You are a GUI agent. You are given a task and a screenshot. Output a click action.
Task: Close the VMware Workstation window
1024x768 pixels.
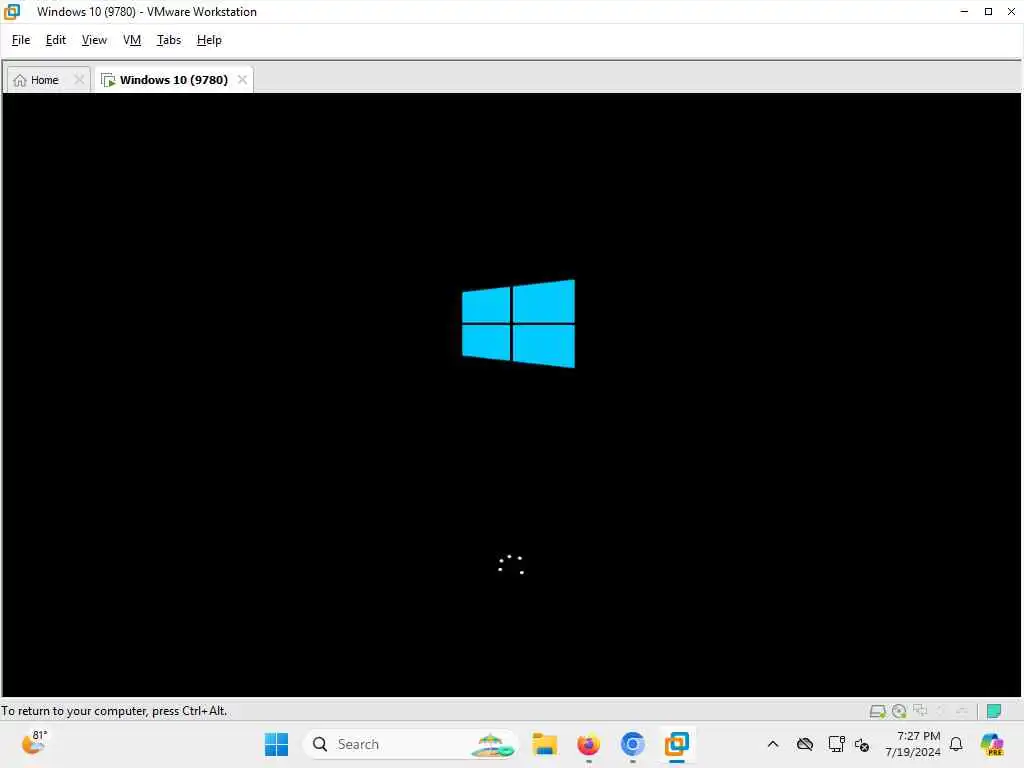(x=1011, y=12)
